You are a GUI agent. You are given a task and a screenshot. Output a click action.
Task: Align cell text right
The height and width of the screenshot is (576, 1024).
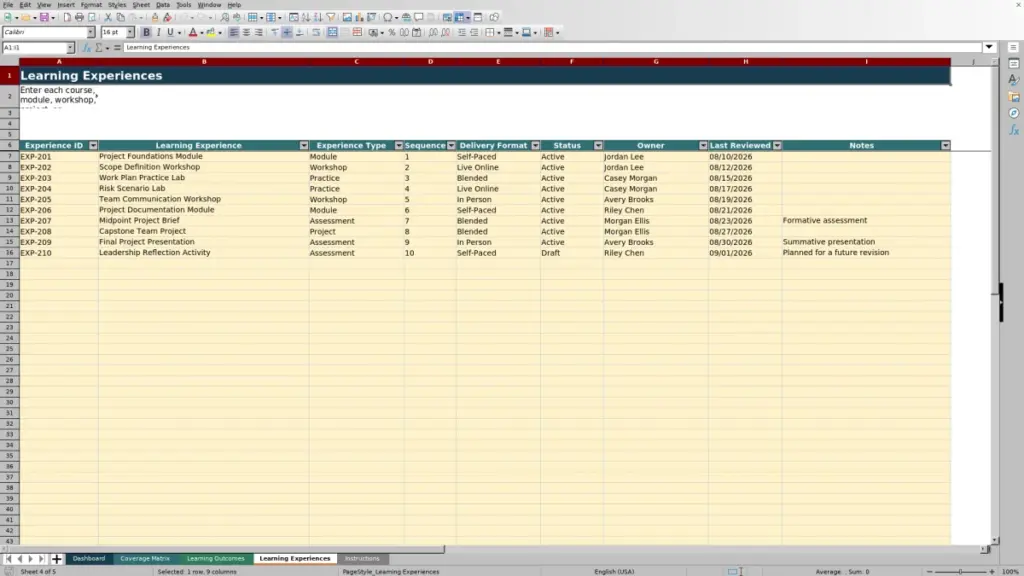click(x=259, y=33)
